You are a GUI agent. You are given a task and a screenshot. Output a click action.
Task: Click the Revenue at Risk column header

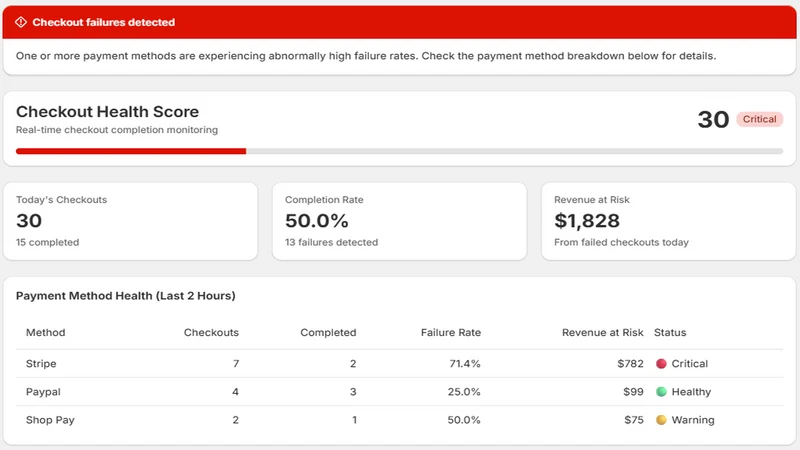[x=603, y=333]
